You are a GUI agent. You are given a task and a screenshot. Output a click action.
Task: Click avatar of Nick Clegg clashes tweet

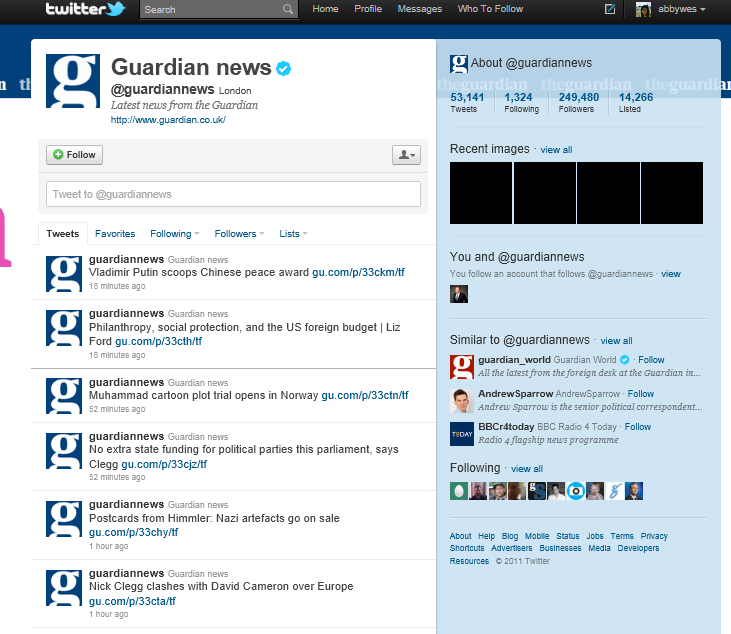click(64, 588)
